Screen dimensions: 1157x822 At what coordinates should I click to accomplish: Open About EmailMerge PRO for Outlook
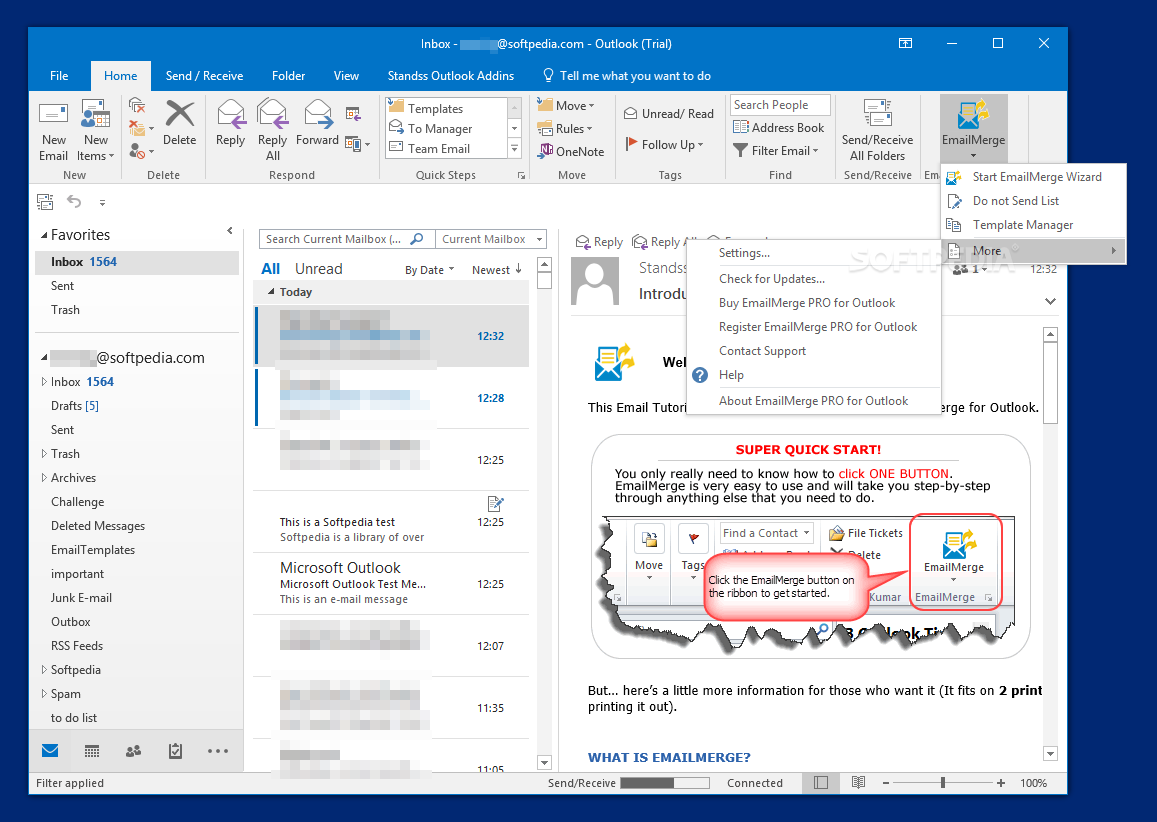813,401
